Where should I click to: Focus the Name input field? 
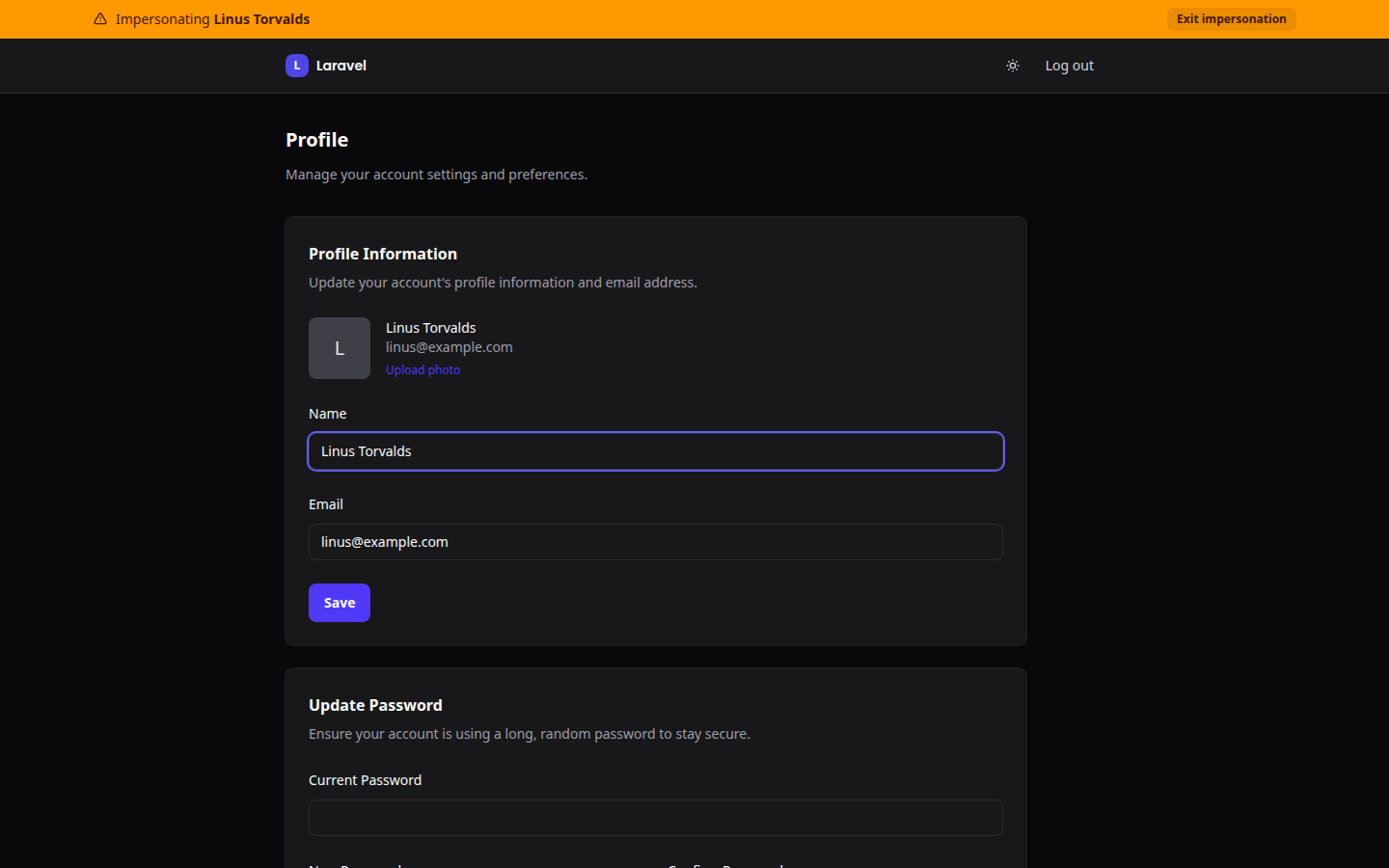click(656, 451)
